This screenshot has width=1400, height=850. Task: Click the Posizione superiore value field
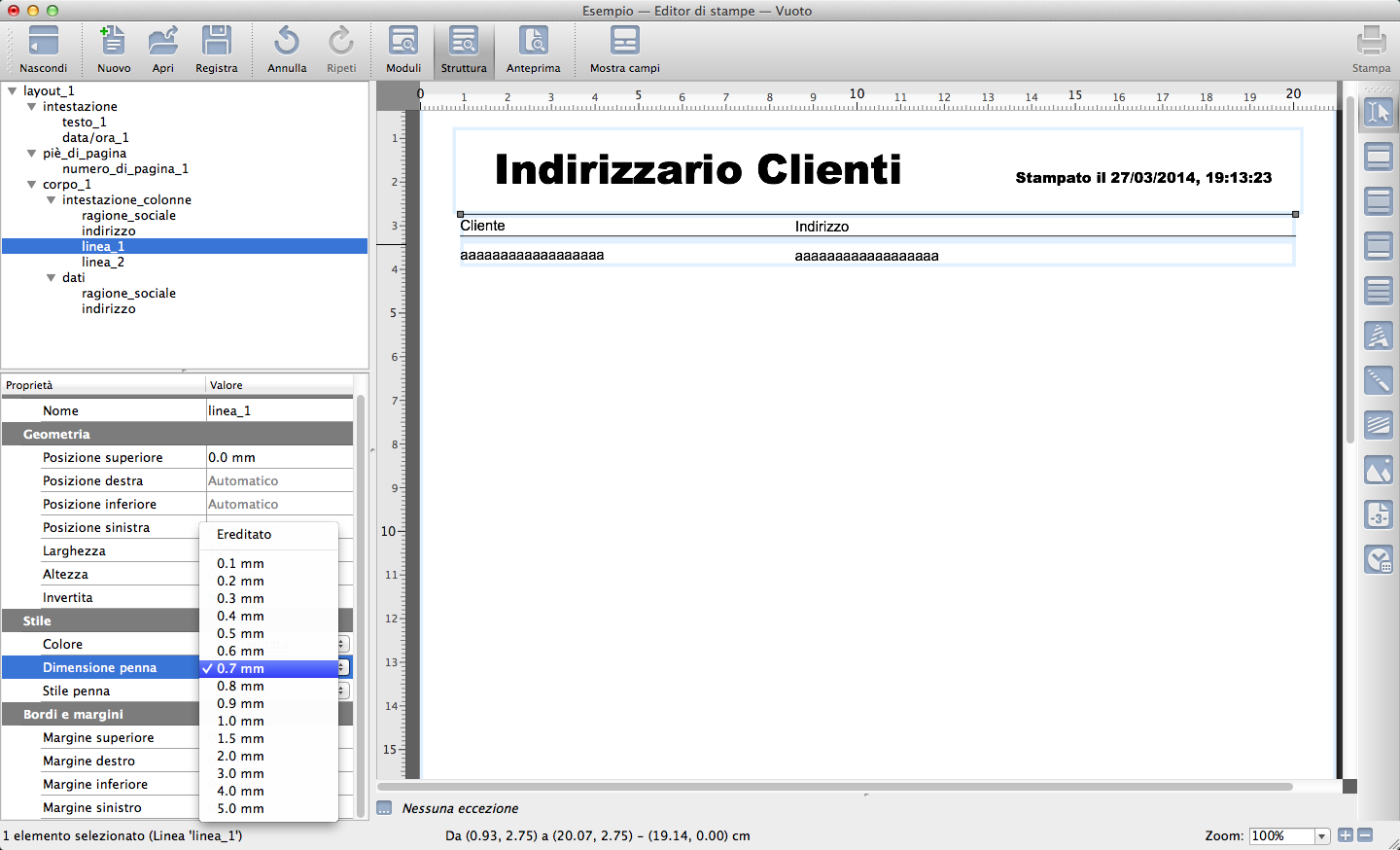279,457
